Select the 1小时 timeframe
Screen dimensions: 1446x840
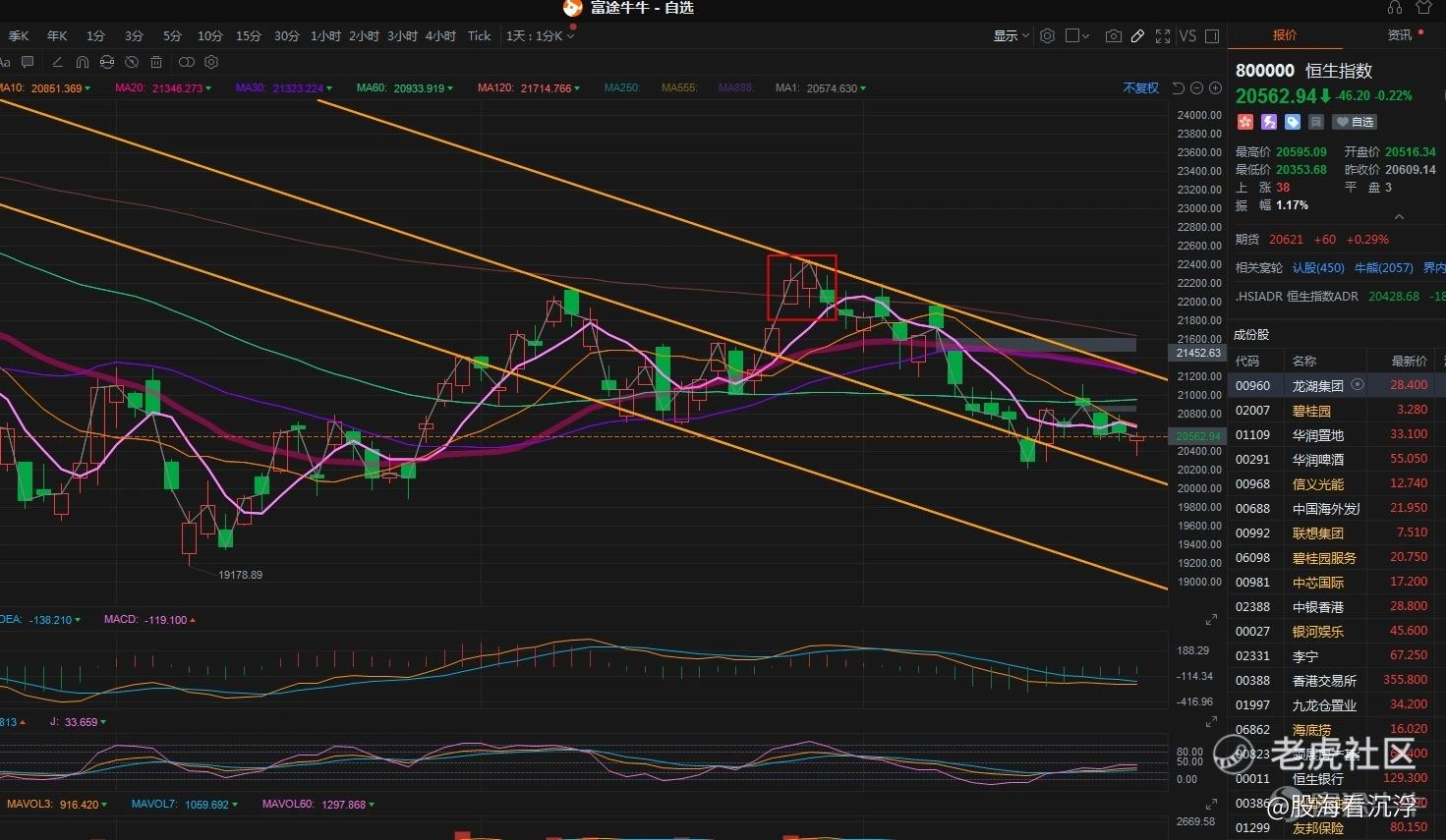pos(325,36)
